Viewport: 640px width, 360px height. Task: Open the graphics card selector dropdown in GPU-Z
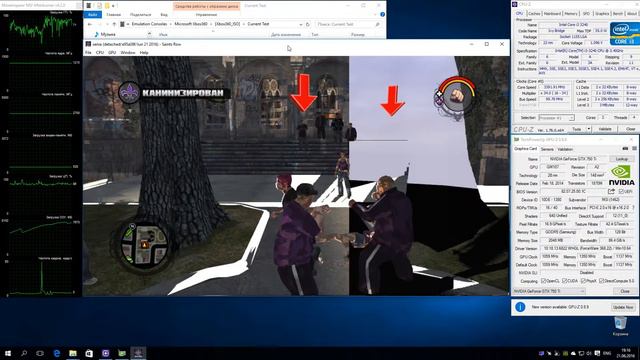pyautogui.click(x=549, y=291)
